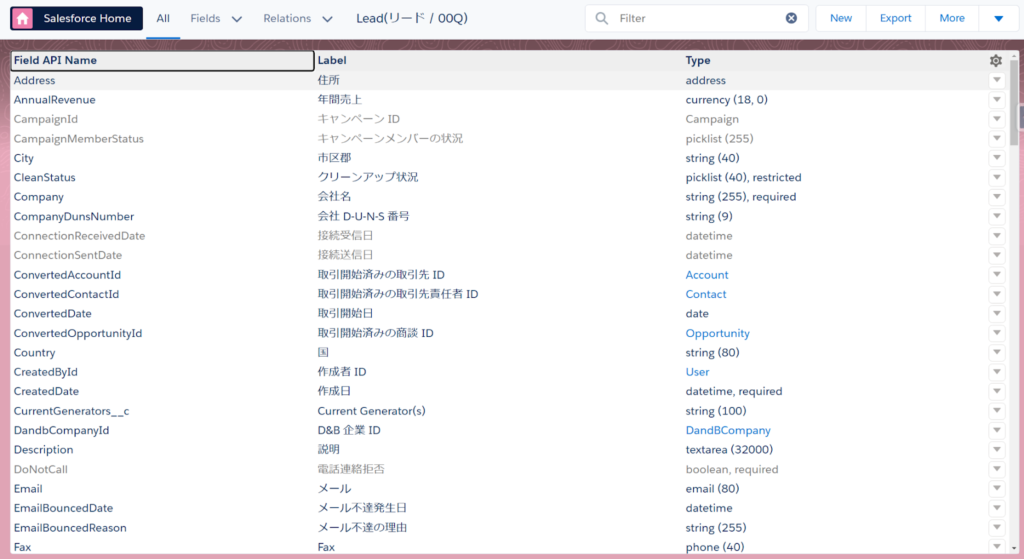Screen dimensions: 1024x559
Task: Open row actions arrow for ConvertedDate
Action: 997,313
